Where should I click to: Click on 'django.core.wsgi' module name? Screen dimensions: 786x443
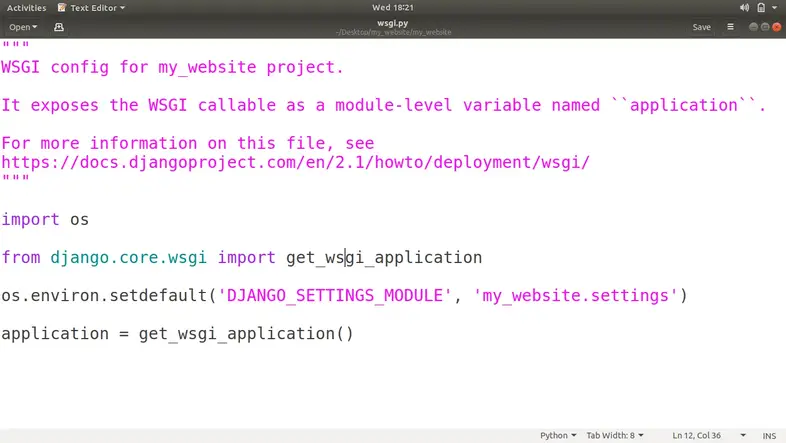(x=128, y=258)
